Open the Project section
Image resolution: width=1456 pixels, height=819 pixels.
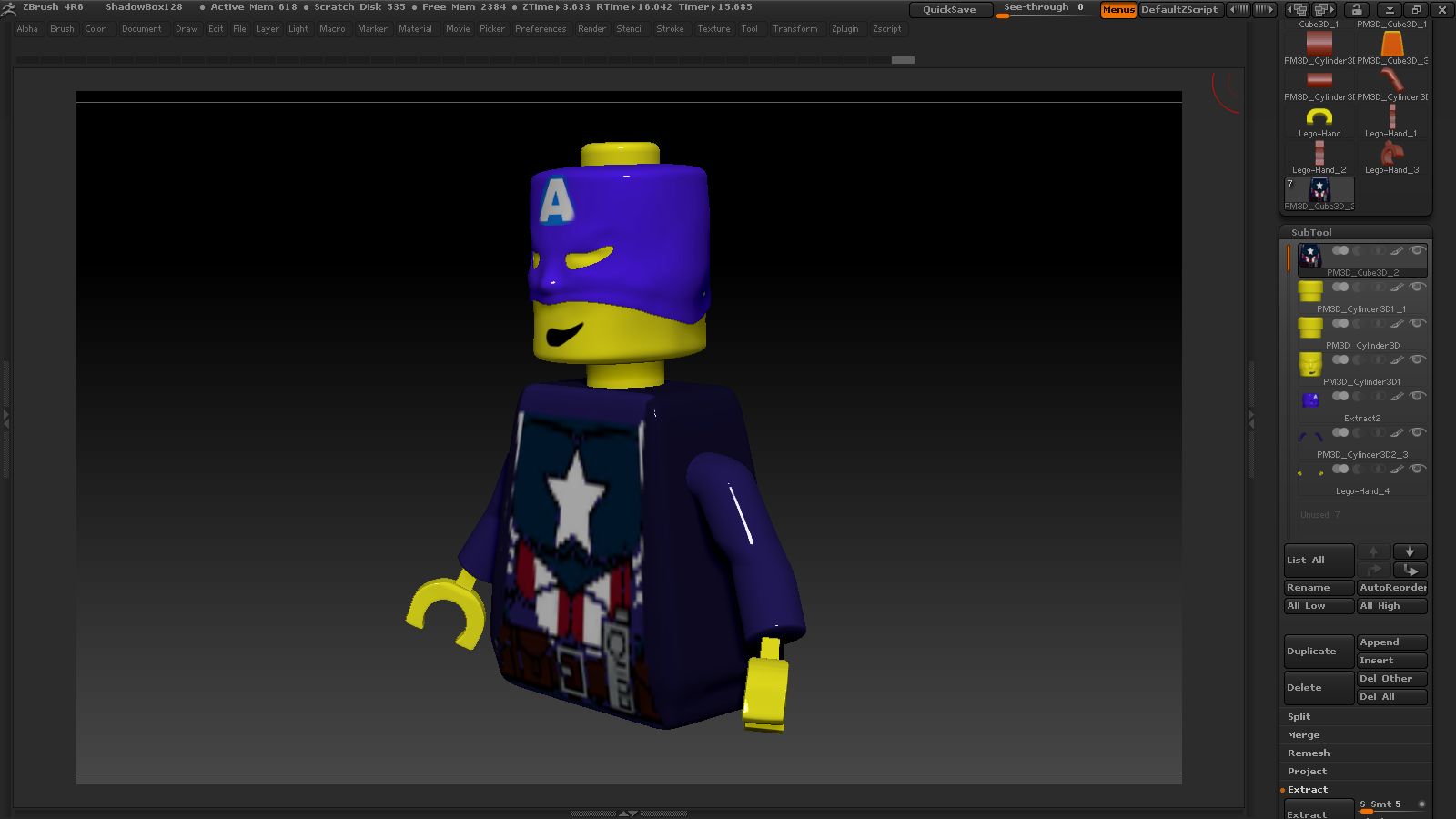pyautogui.click(x=1307, y=771)
